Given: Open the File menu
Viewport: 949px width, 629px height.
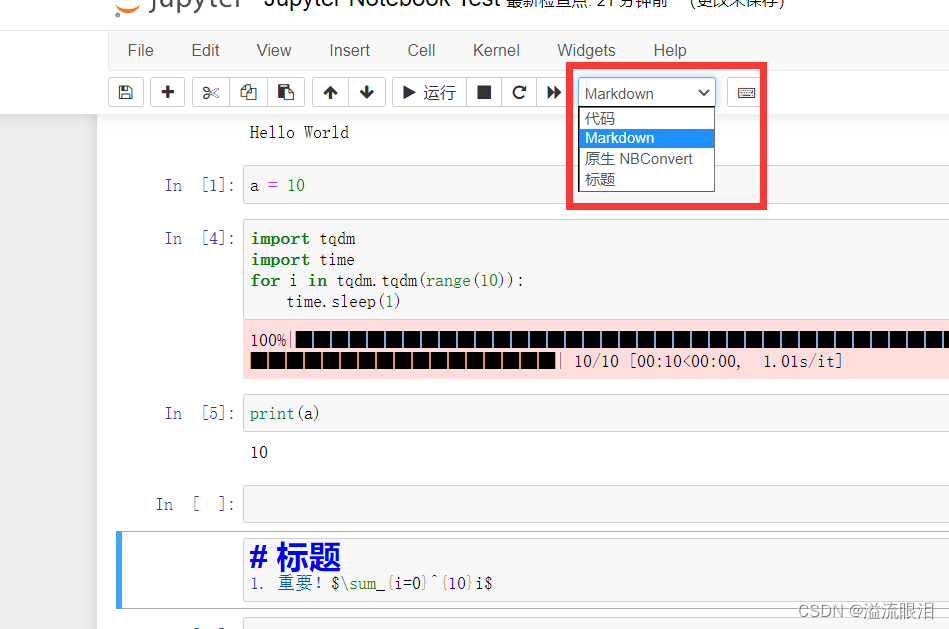Looking at the screenshot, I should [140, 50].
